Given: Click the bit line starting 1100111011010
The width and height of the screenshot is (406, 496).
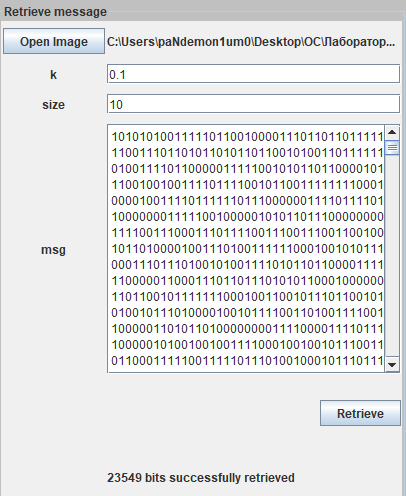Looking at the screenshot, I should click(247, 153).
